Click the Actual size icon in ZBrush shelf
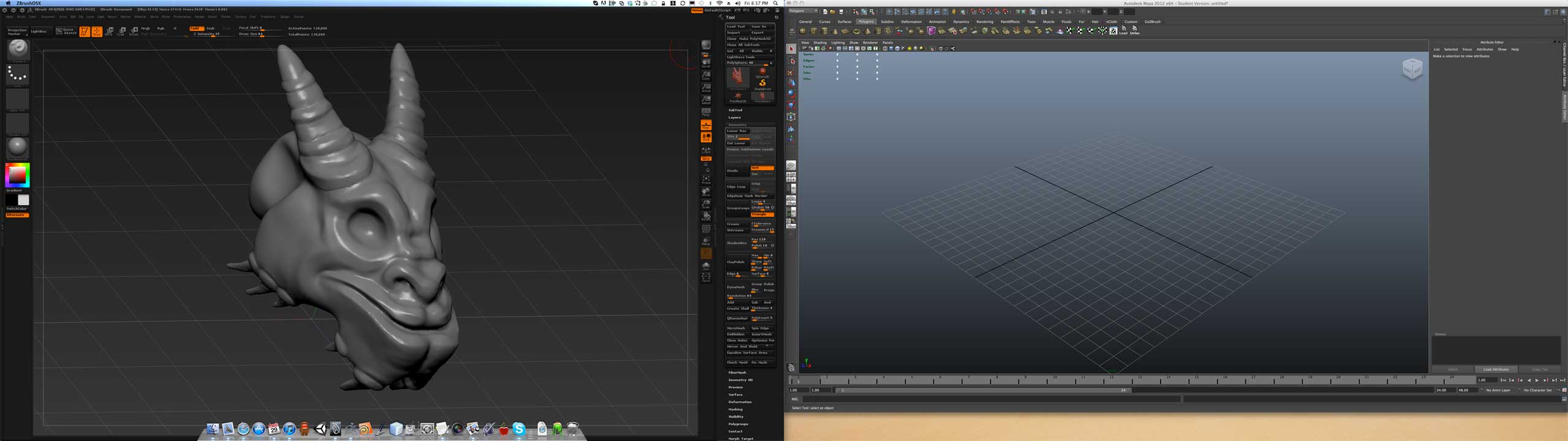The image size is (1568, 441). 706,88
